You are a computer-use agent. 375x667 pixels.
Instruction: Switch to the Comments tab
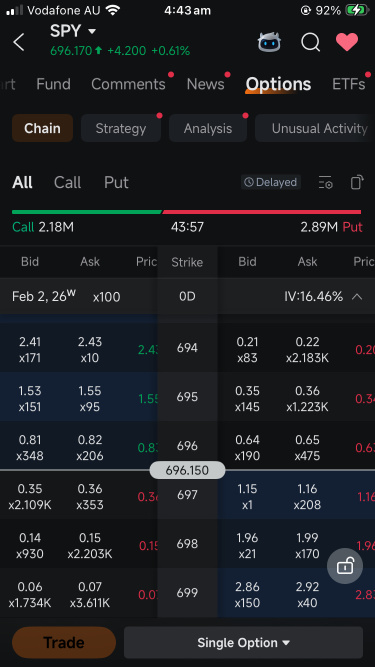[x=128, y=84]
